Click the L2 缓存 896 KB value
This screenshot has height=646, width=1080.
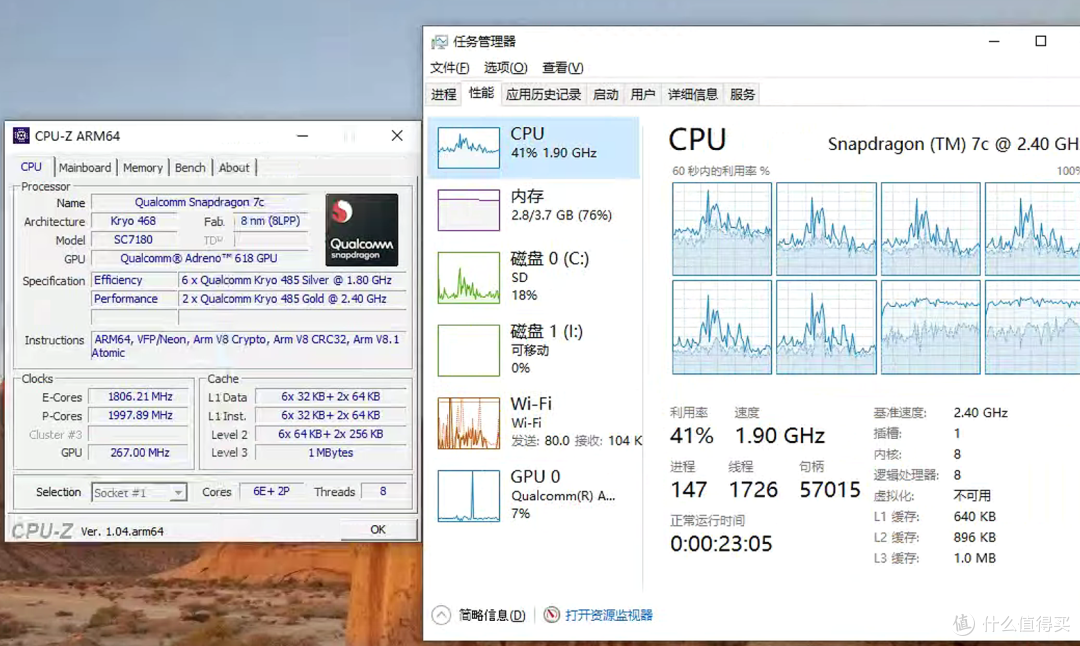click(x=975, y=537)
